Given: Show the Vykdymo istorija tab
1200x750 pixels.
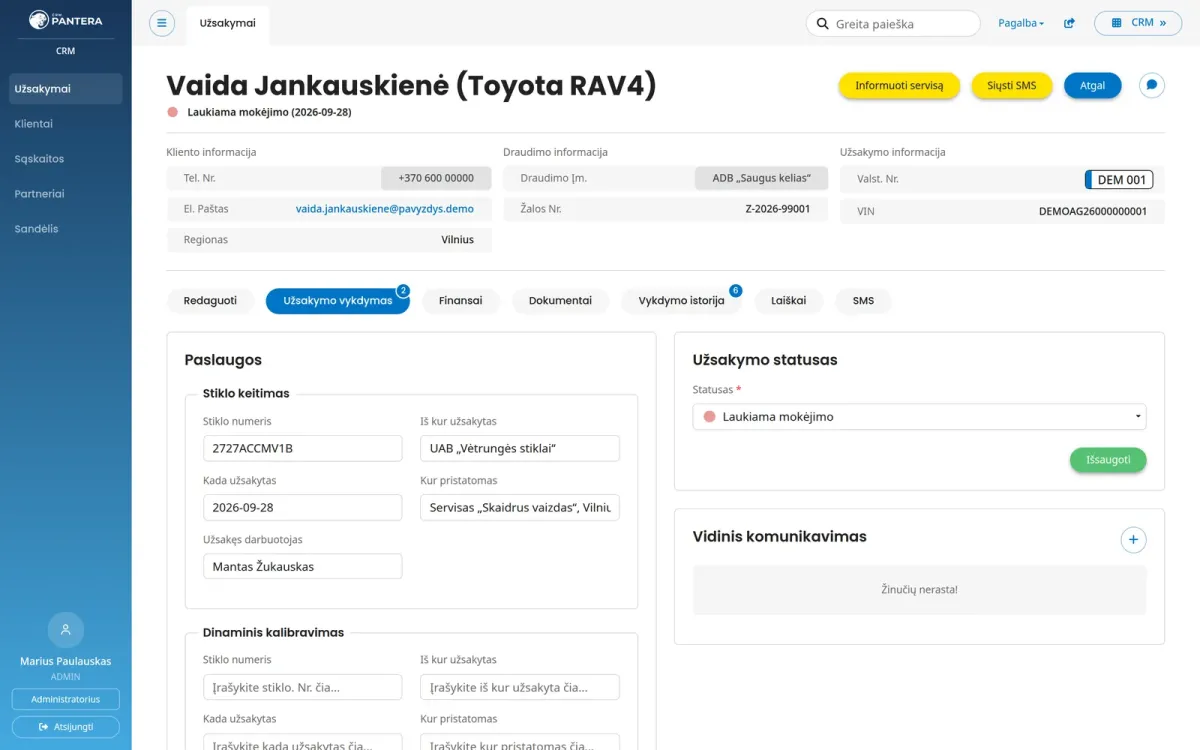Looking at the screenshot, I should (681, 300).
